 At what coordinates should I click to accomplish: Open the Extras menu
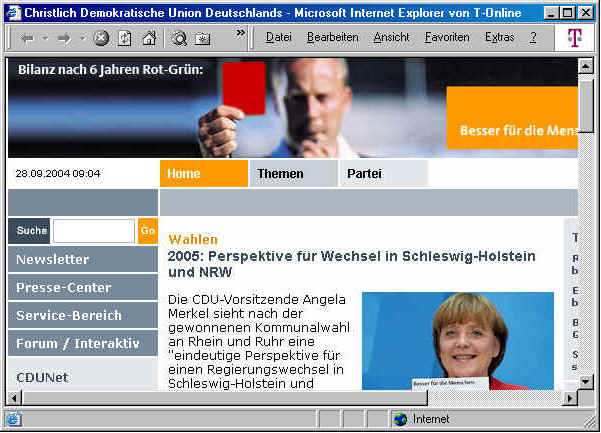pos(499,37)
